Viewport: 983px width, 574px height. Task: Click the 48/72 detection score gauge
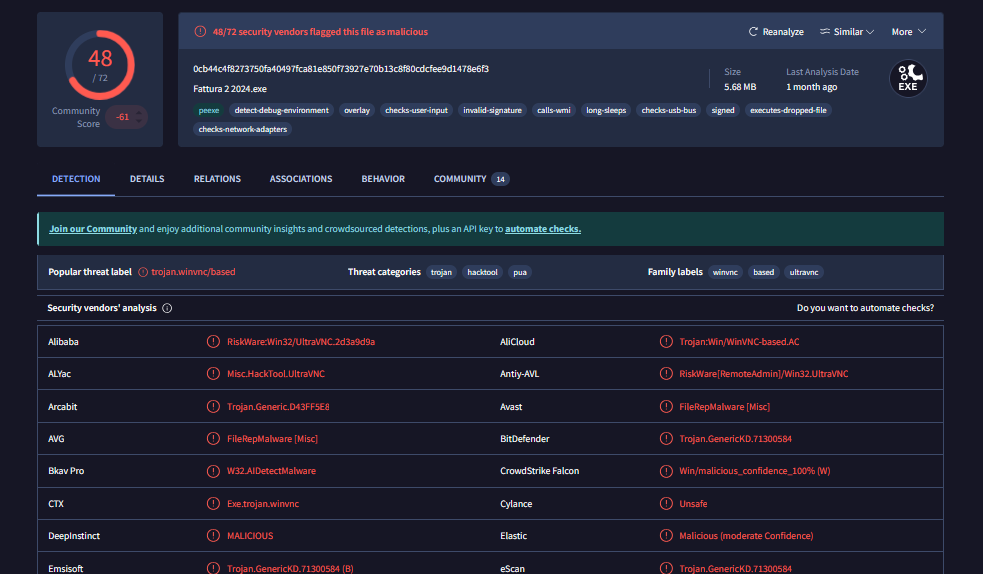coord(100,65)
